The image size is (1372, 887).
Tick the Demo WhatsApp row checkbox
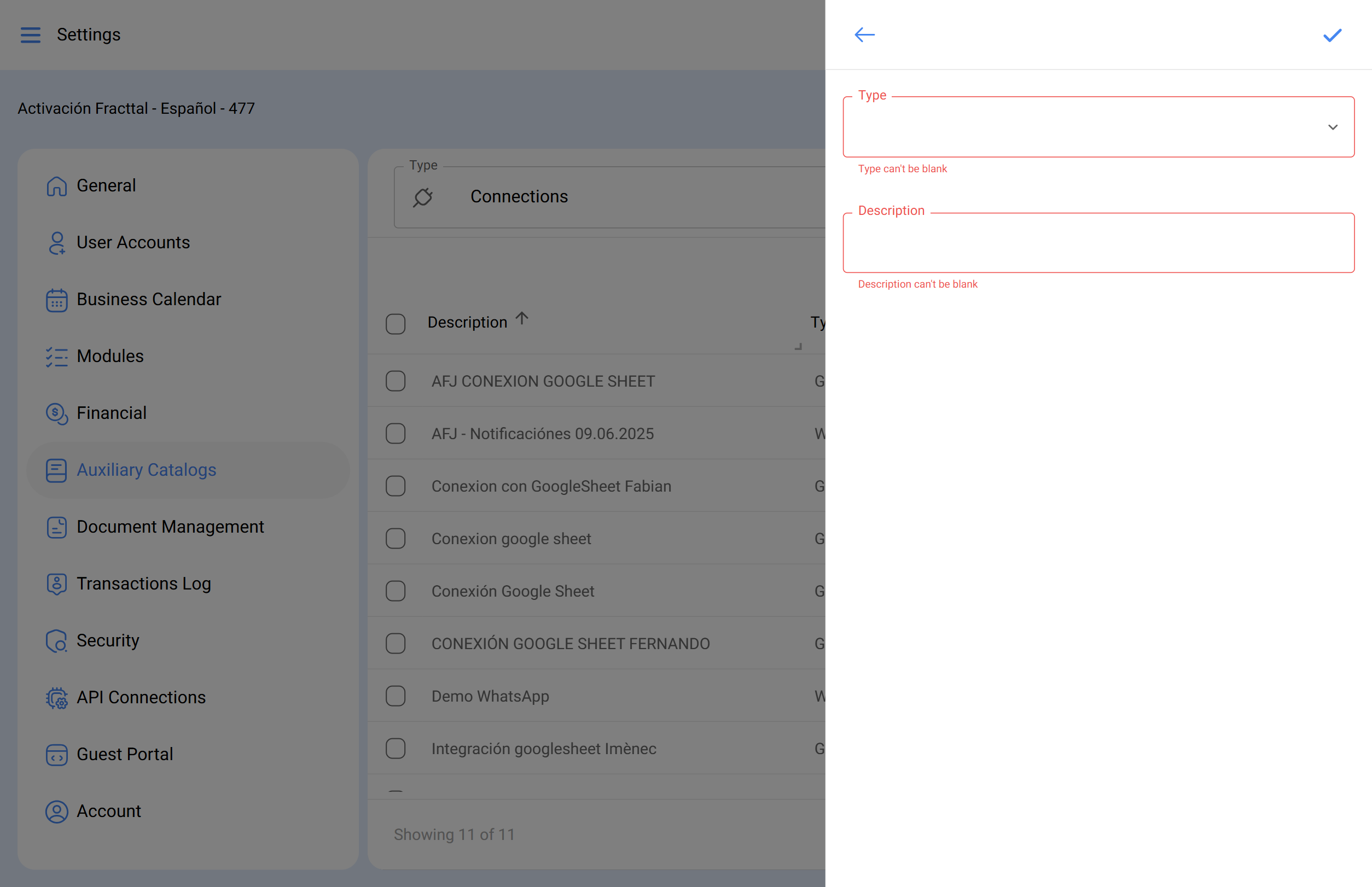[396, 696]
